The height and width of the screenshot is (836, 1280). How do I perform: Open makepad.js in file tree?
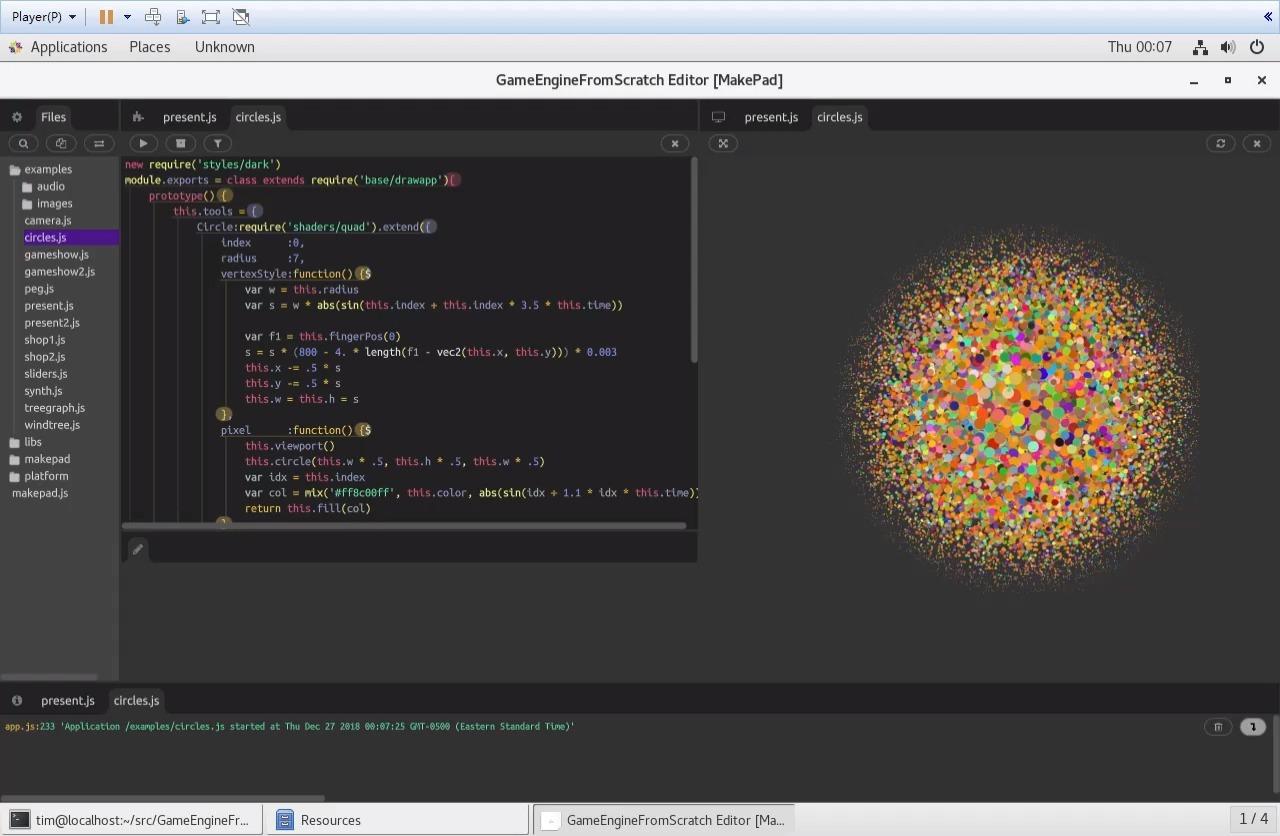(40, 493)
